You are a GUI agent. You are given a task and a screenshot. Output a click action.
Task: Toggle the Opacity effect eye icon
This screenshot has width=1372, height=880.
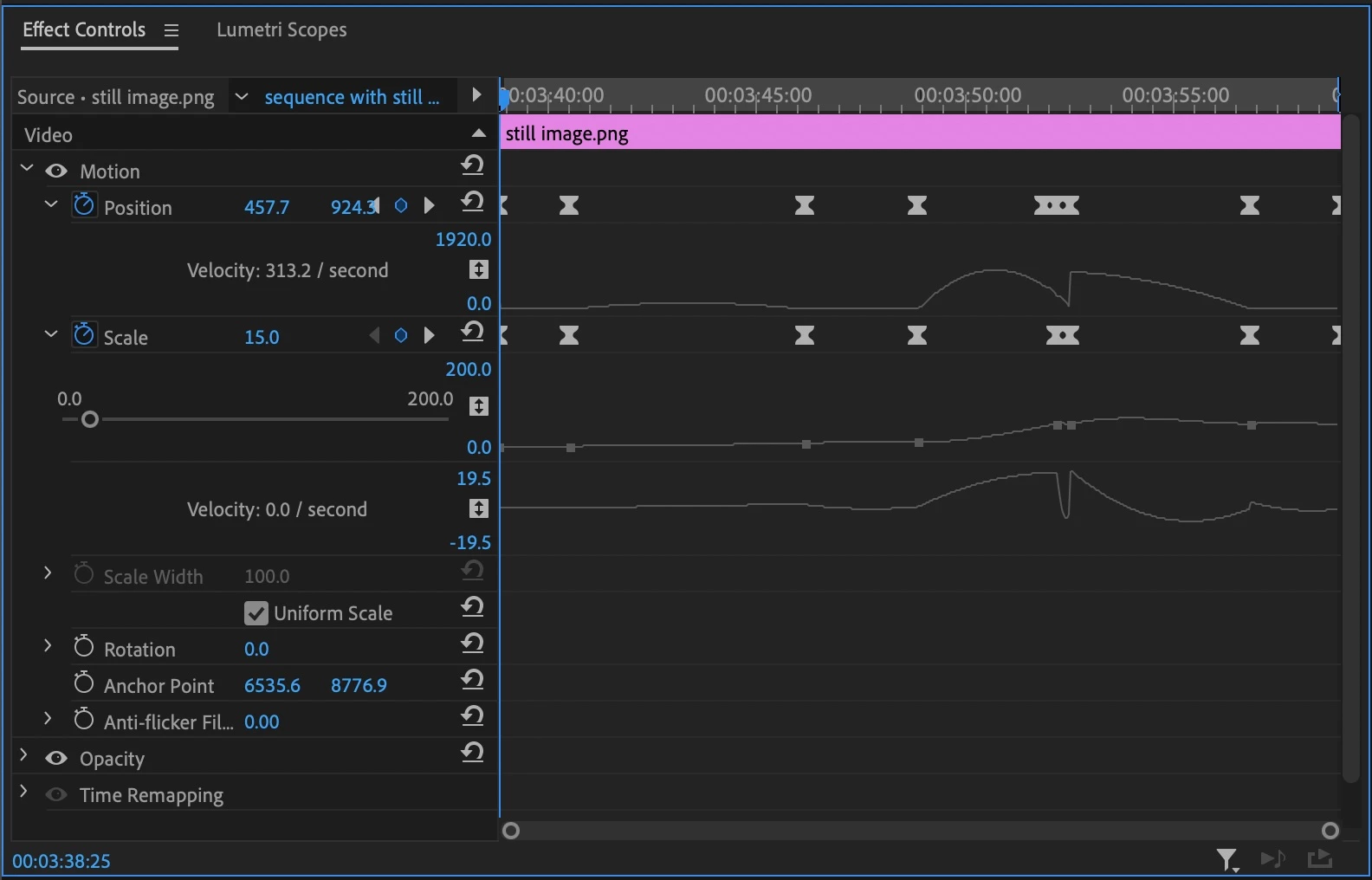tap(56, 758)
